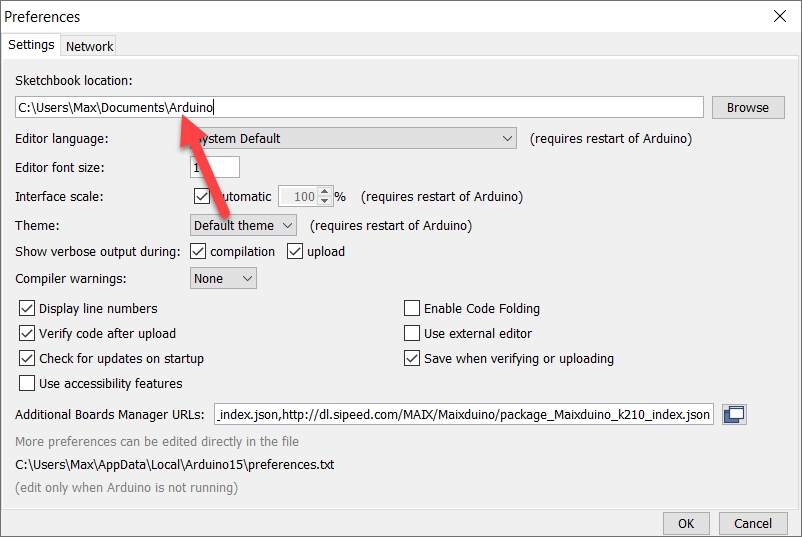
Task: Expand the Theme dropdown list
Action: (243, 226)
